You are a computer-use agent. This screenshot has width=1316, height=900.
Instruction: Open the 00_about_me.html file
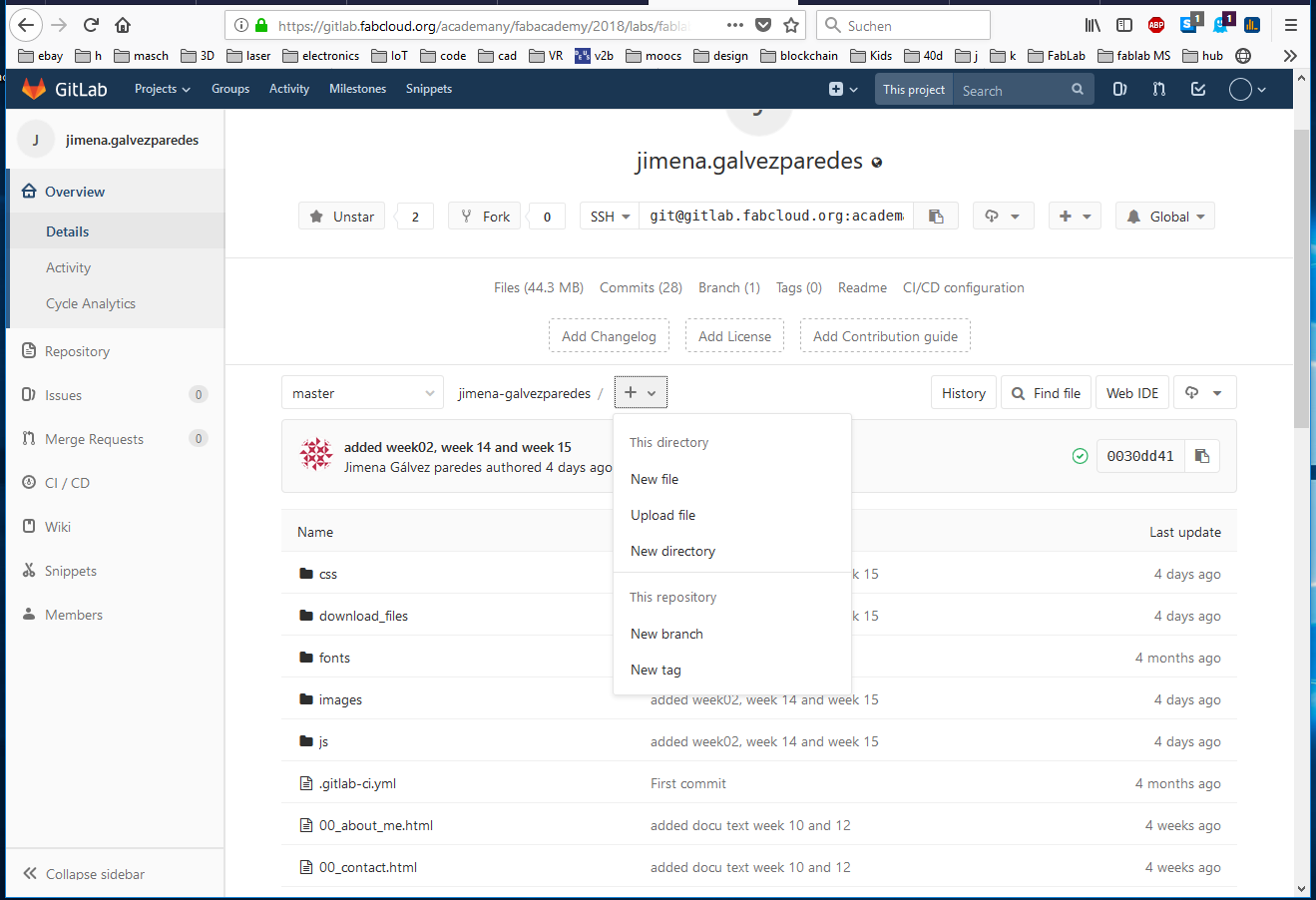coord(376,825)
